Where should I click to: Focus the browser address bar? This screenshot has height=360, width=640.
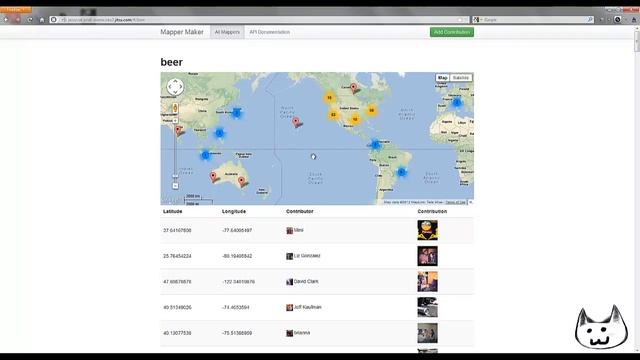(259, 20)
